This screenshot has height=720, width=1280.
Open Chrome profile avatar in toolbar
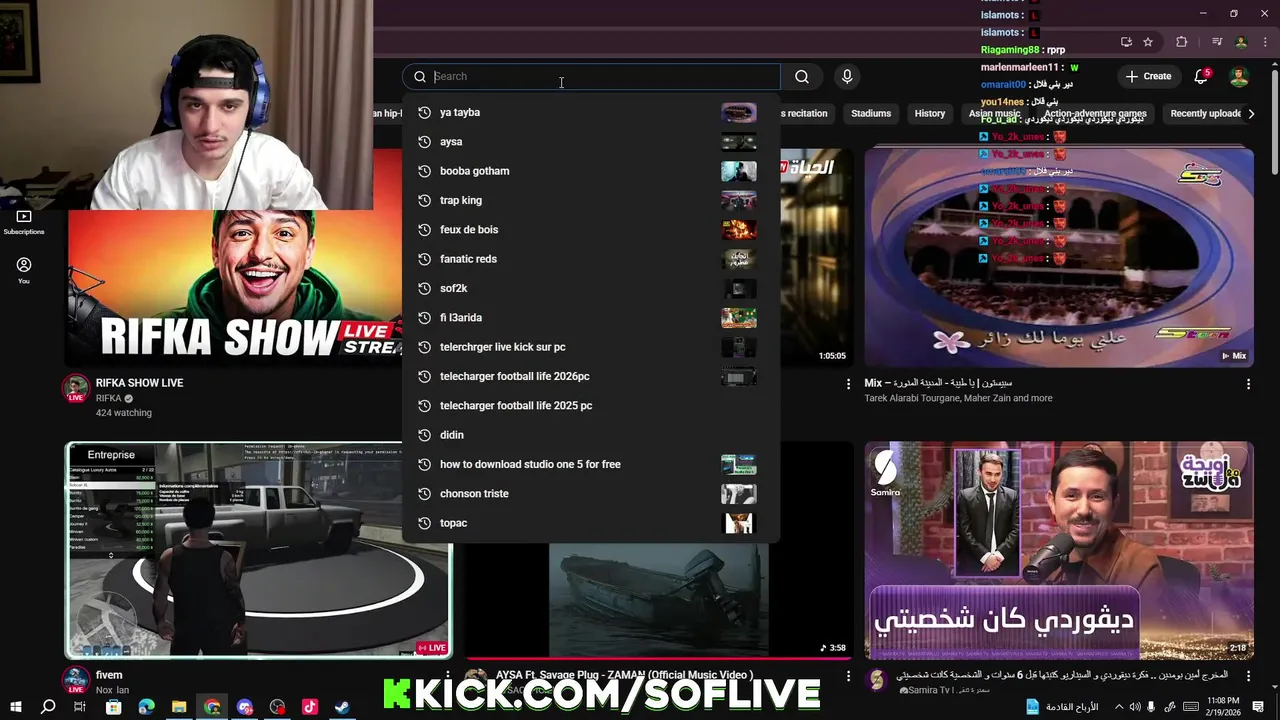click(x=1241, y=42)
